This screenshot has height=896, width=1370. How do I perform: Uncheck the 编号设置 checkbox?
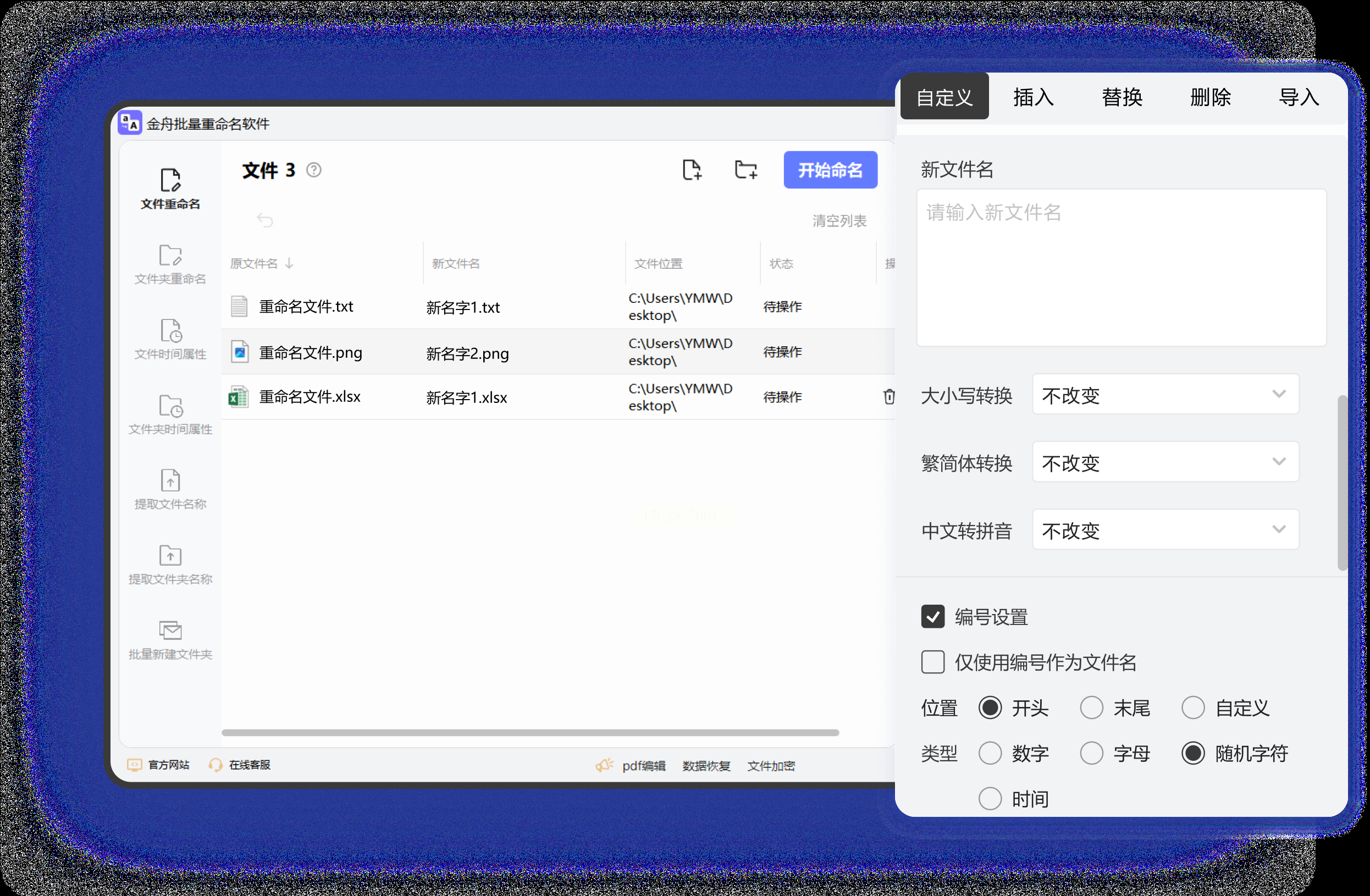click(932, 617)
